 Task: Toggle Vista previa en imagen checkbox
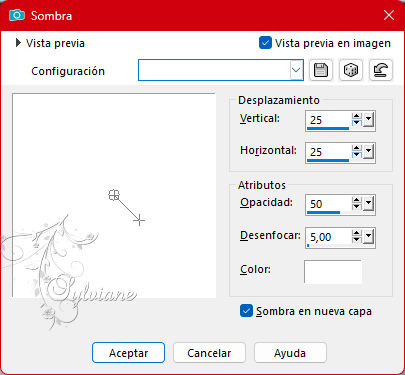pos(265,43)
